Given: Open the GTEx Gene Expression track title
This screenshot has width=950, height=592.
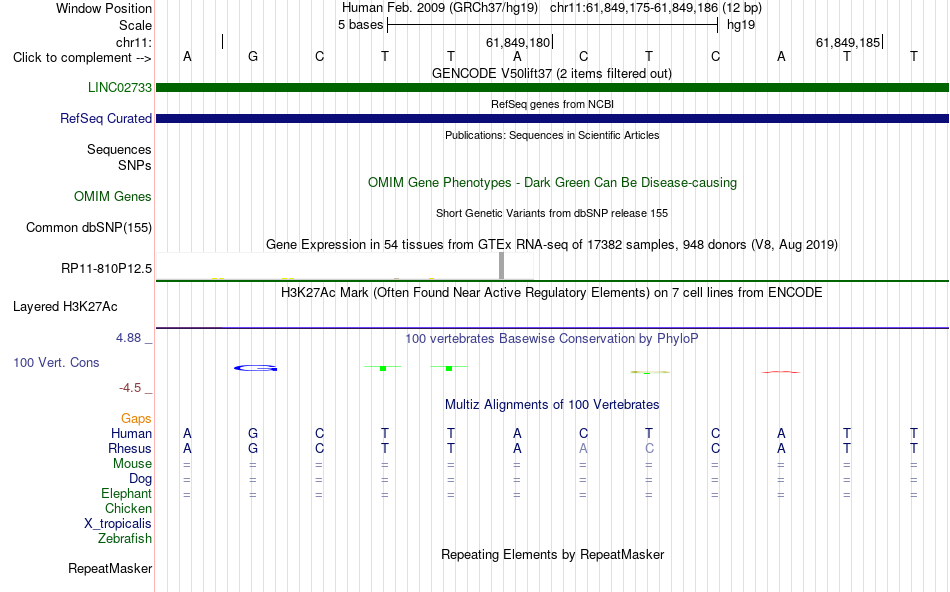Looking at the screenshot, I should coord(552,244).
